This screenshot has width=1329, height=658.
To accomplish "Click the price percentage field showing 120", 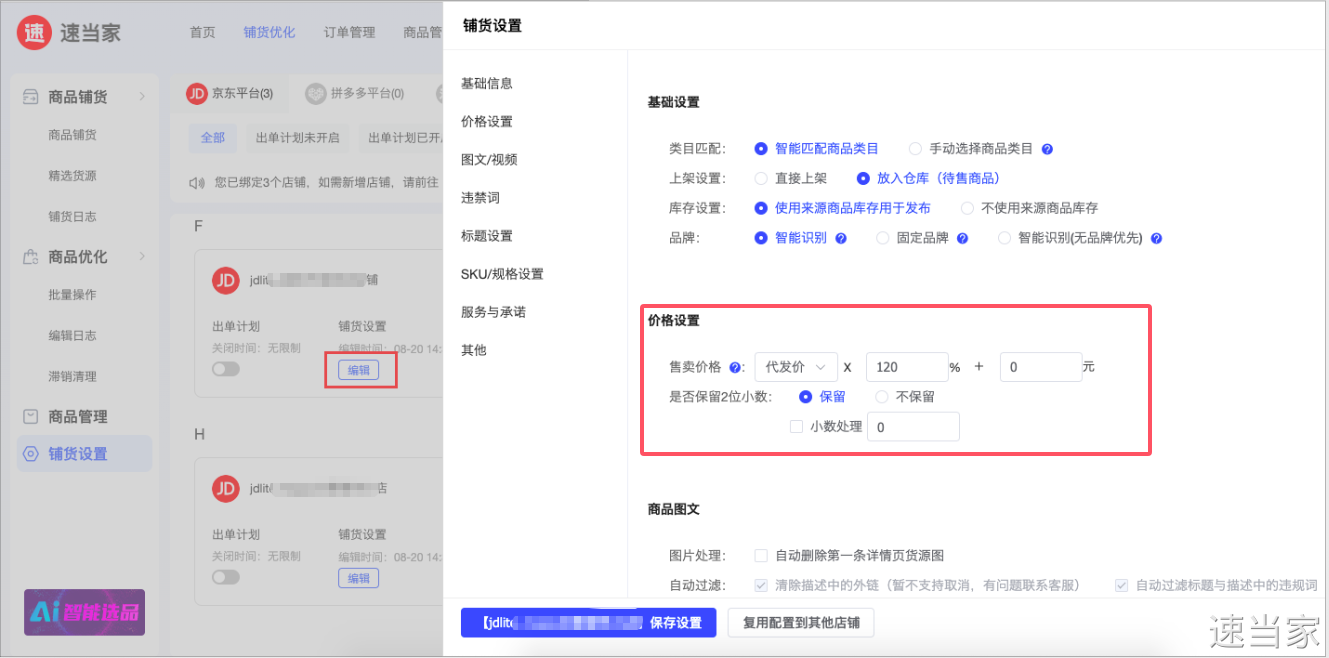I will point(906,367).
